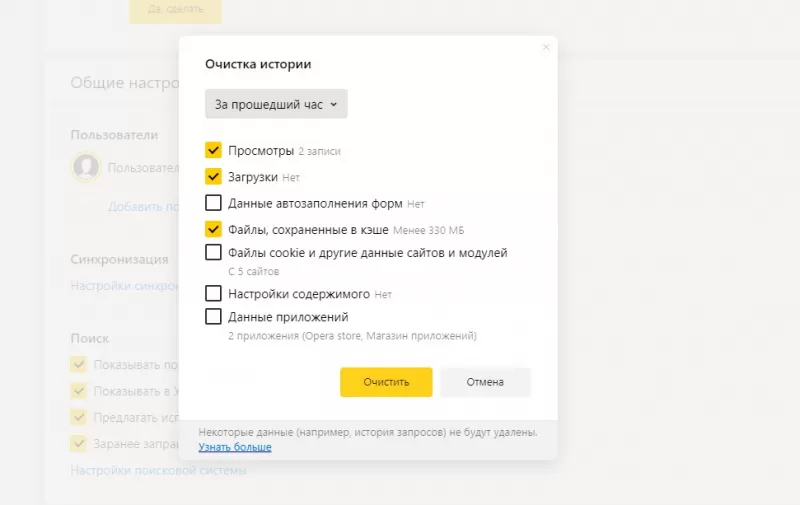Click the user avatar icon in settings background
This screenshot has height=505, width=800.
point(86,166)
